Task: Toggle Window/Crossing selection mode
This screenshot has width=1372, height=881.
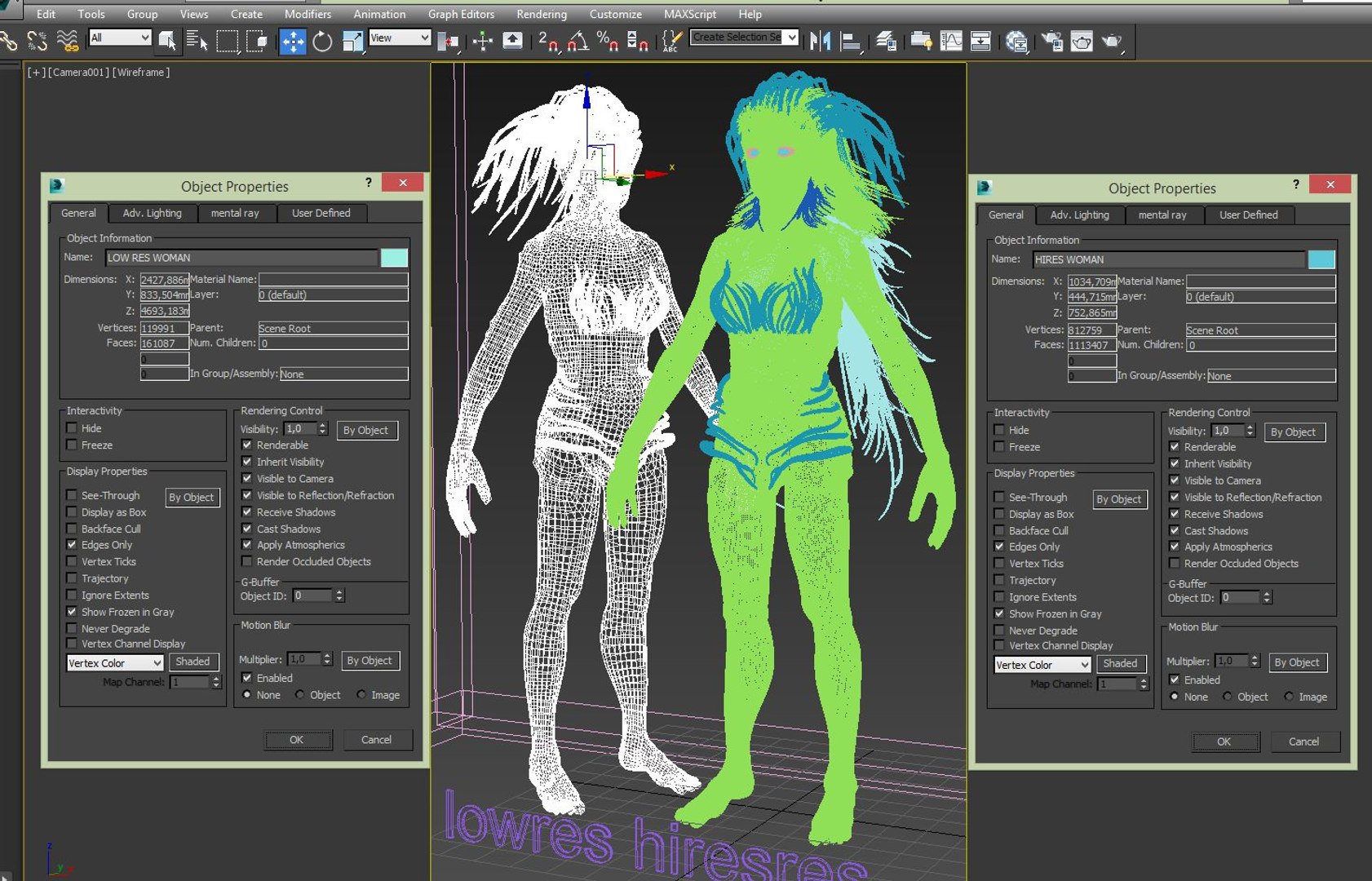Action: [x=257, y=41]
